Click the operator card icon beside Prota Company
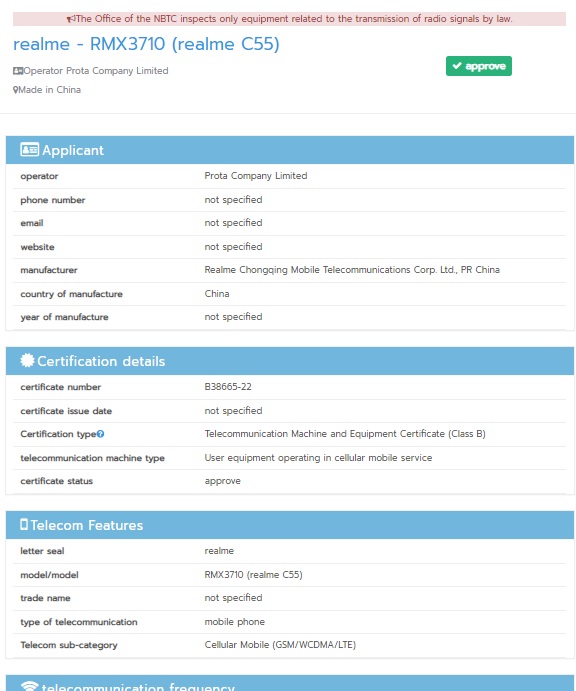Screen dimensions: 576x691 click(x=18, y=71)
